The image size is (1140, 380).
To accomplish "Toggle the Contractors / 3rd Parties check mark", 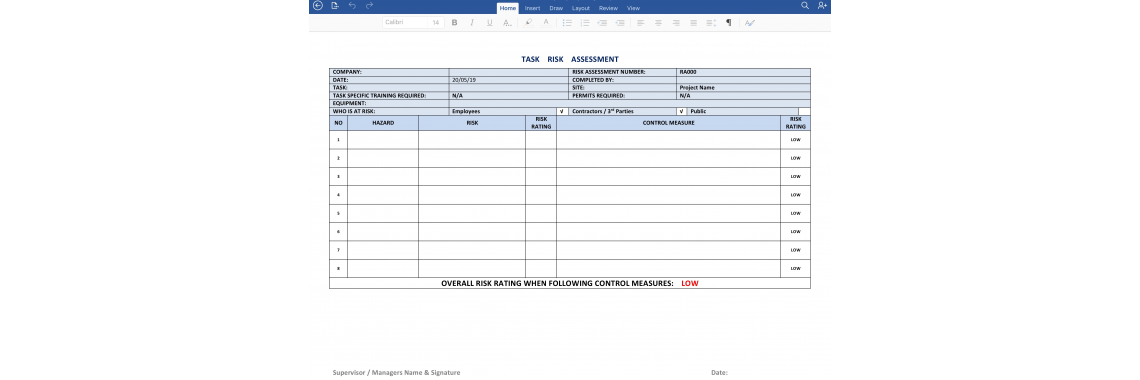I will coord(682,111).
